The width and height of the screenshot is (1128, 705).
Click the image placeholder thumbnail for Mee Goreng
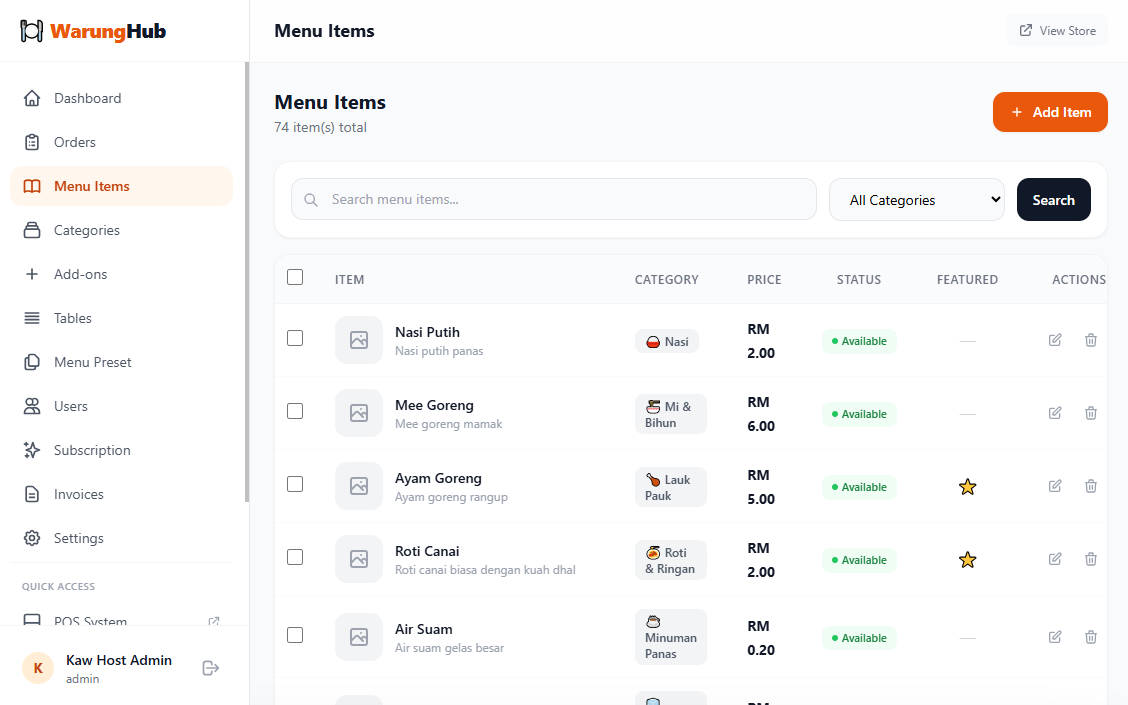tap(358, 413)
